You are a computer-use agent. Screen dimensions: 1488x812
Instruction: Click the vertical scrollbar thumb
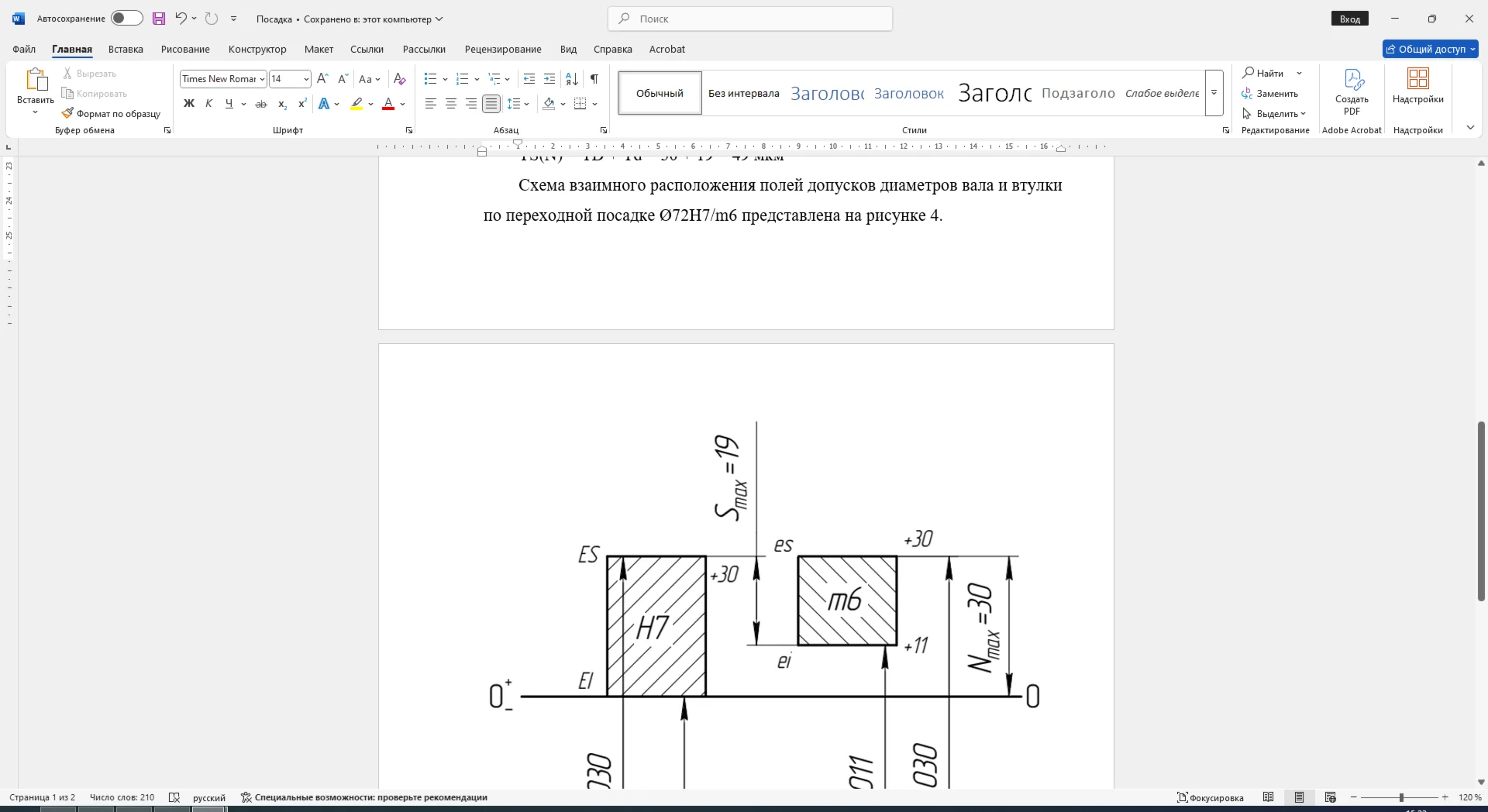(x=1481, y=511)
